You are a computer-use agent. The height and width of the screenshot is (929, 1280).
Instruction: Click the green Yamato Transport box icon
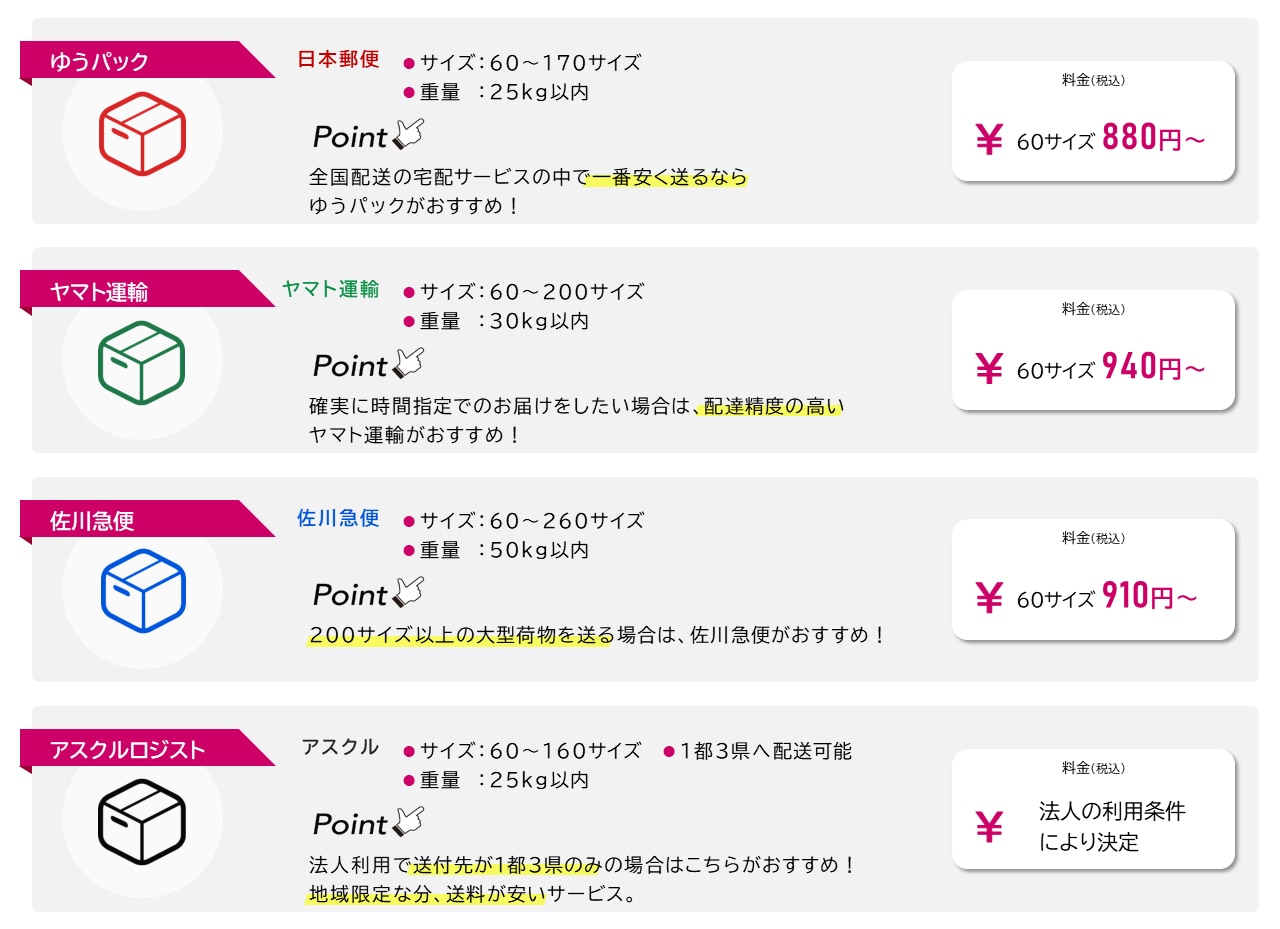click(142, 363)
